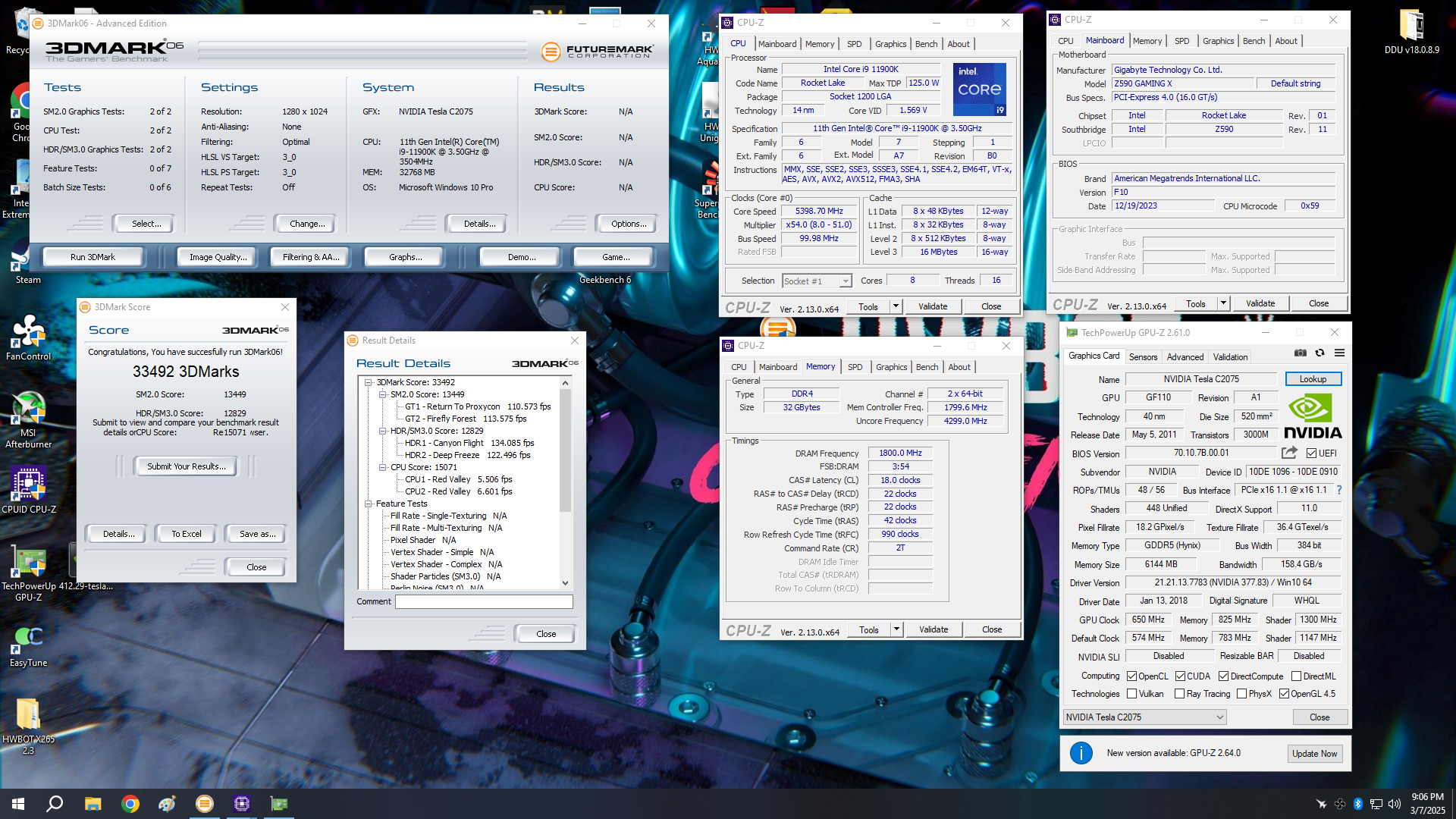
Task: Collapse HDR/SM3.0 Score tree node
Action: tap(382, 431)
